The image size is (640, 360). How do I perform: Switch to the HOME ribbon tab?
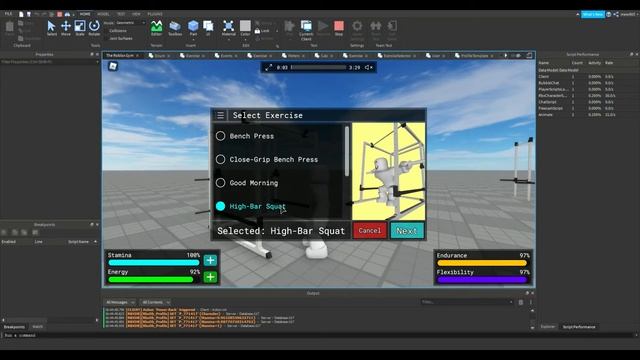click(x=85, y=14)
